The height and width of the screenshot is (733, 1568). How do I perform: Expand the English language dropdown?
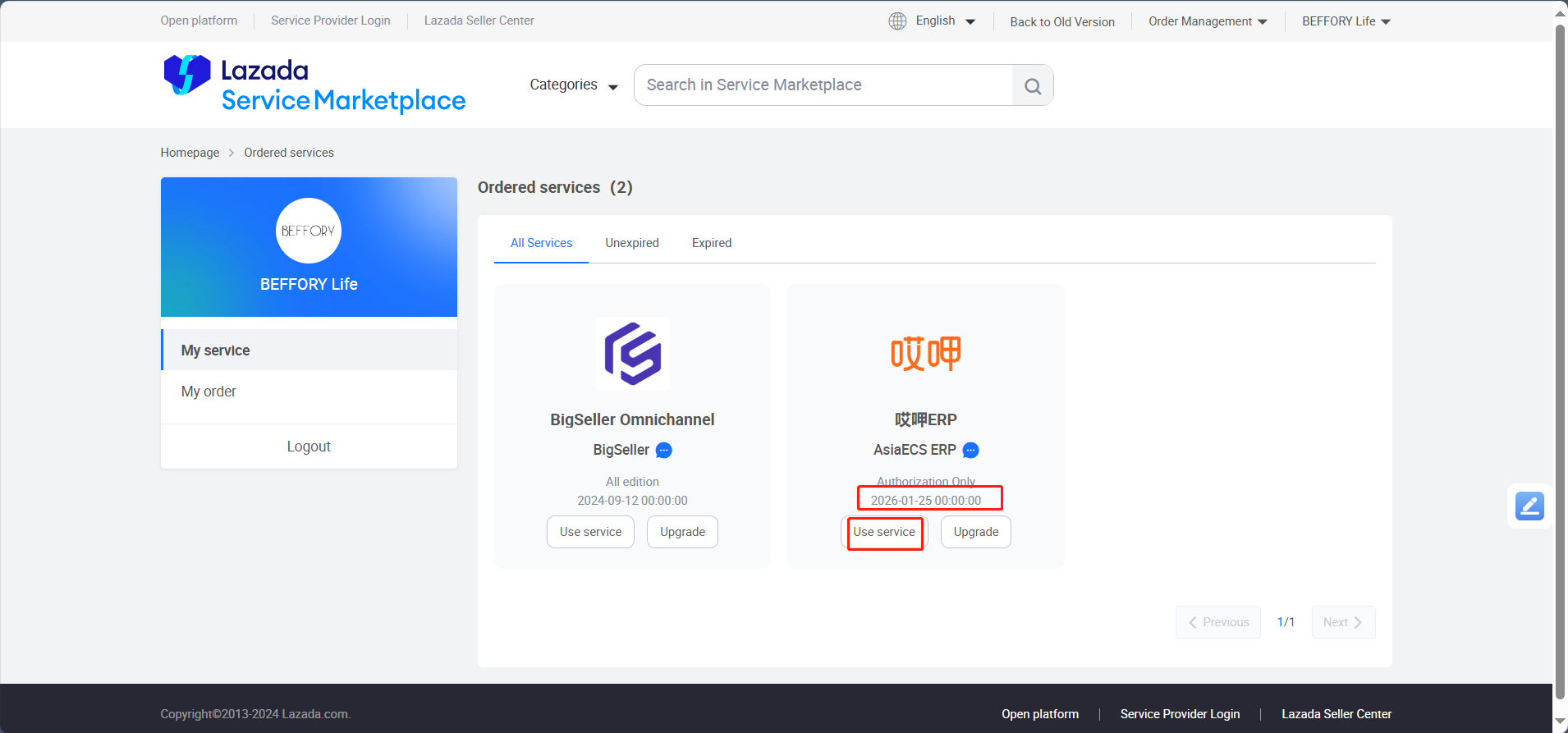click(x=945, y=21)
